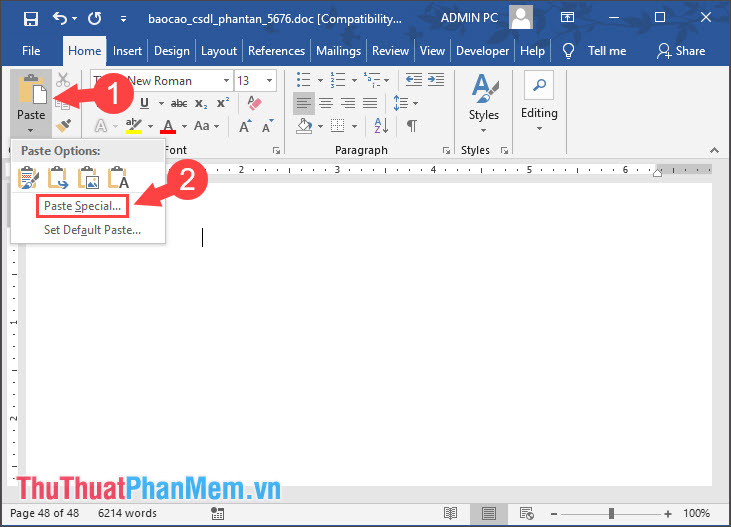This screenshot has height=527, width=731.
Task: Click the Format Painter brush icon
Action: tap(63, 126)
